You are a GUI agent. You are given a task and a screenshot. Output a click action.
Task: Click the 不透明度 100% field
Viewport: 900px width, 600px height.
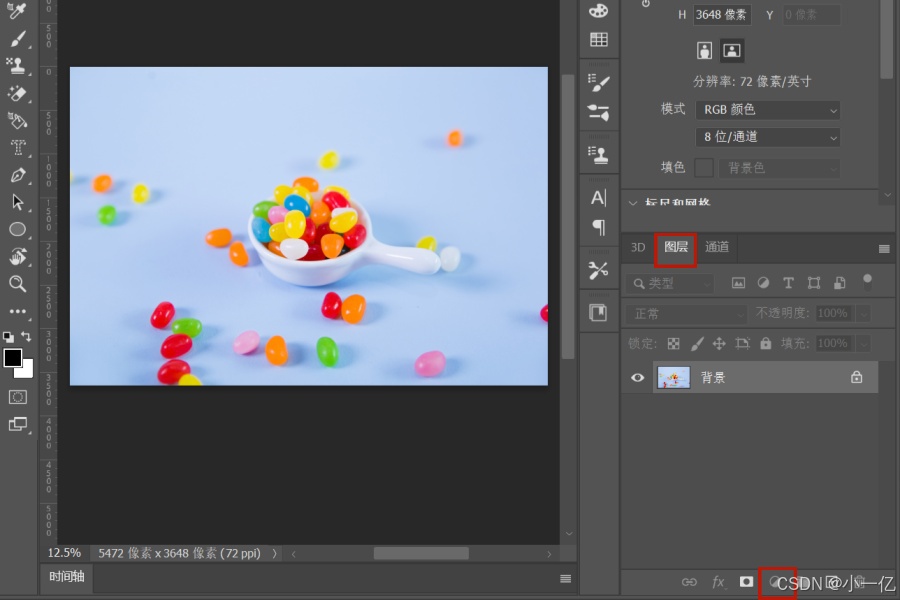pyautogui.click(x=833, y=313)
